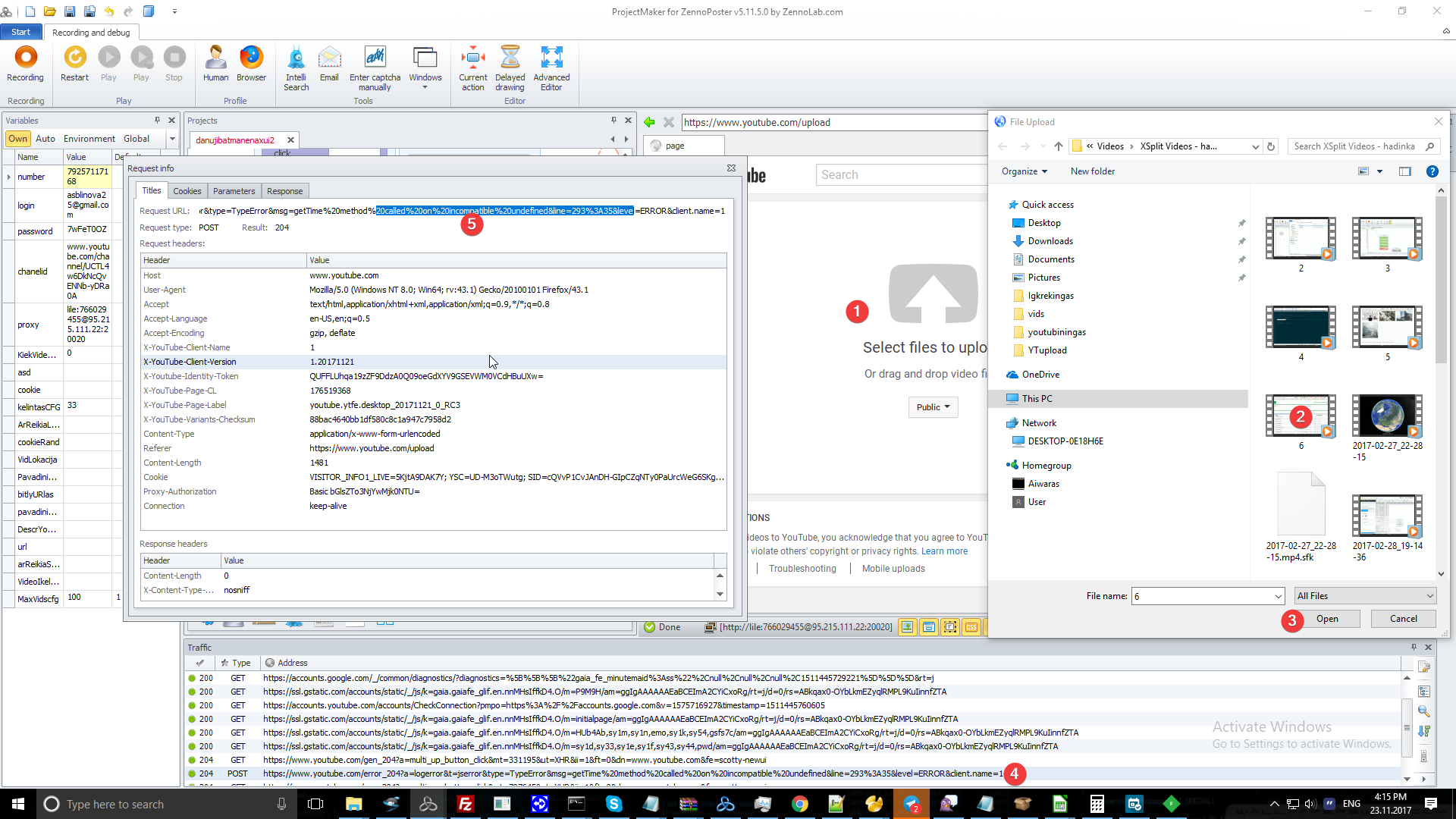Image resolution: width=1456 pixels, height=819 pixels.
Task: Pin the Variables panel
Action: (x=158, y=120)
